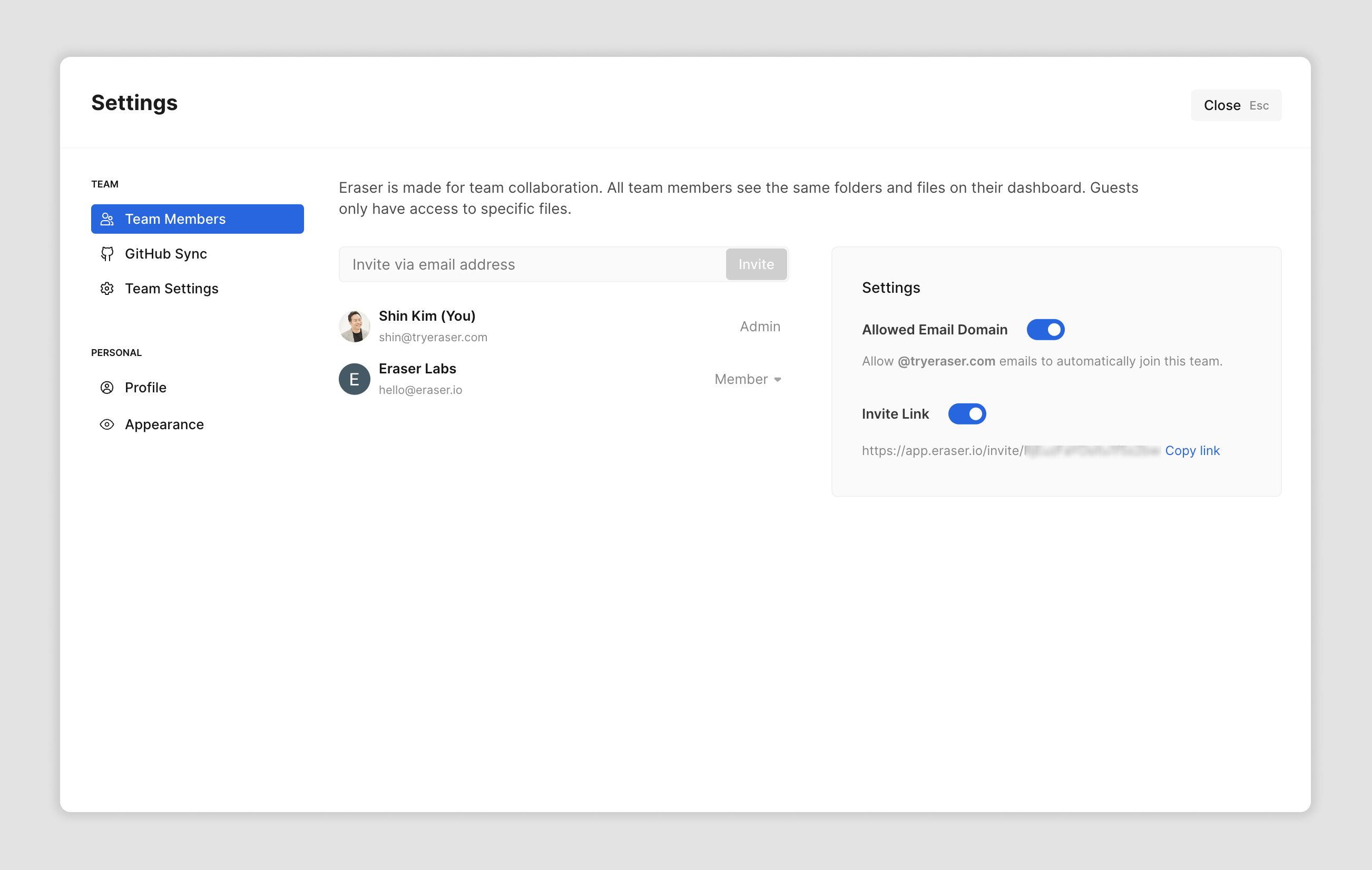Click the Eraser Labs 'E' avatar
Viewport: 1372px width, 870px height.
click(355, 379)
